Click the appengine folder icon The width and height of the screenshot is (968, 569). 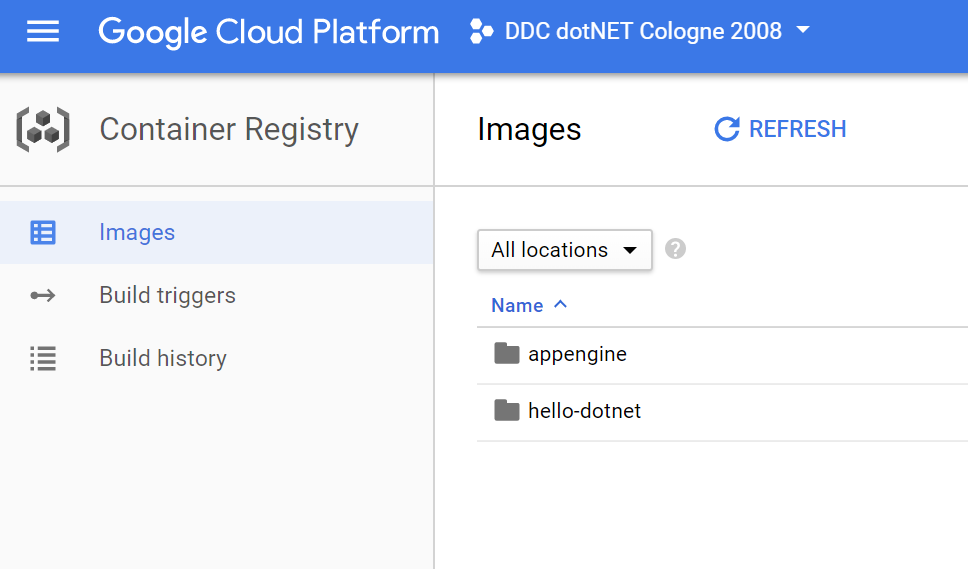click(x=507, y=354)
